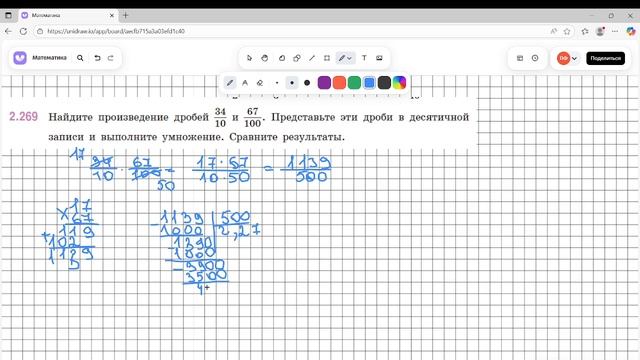640x360 pixels.
Task: Toggle read aloud in address bar
Action: (x=554, y=31)
